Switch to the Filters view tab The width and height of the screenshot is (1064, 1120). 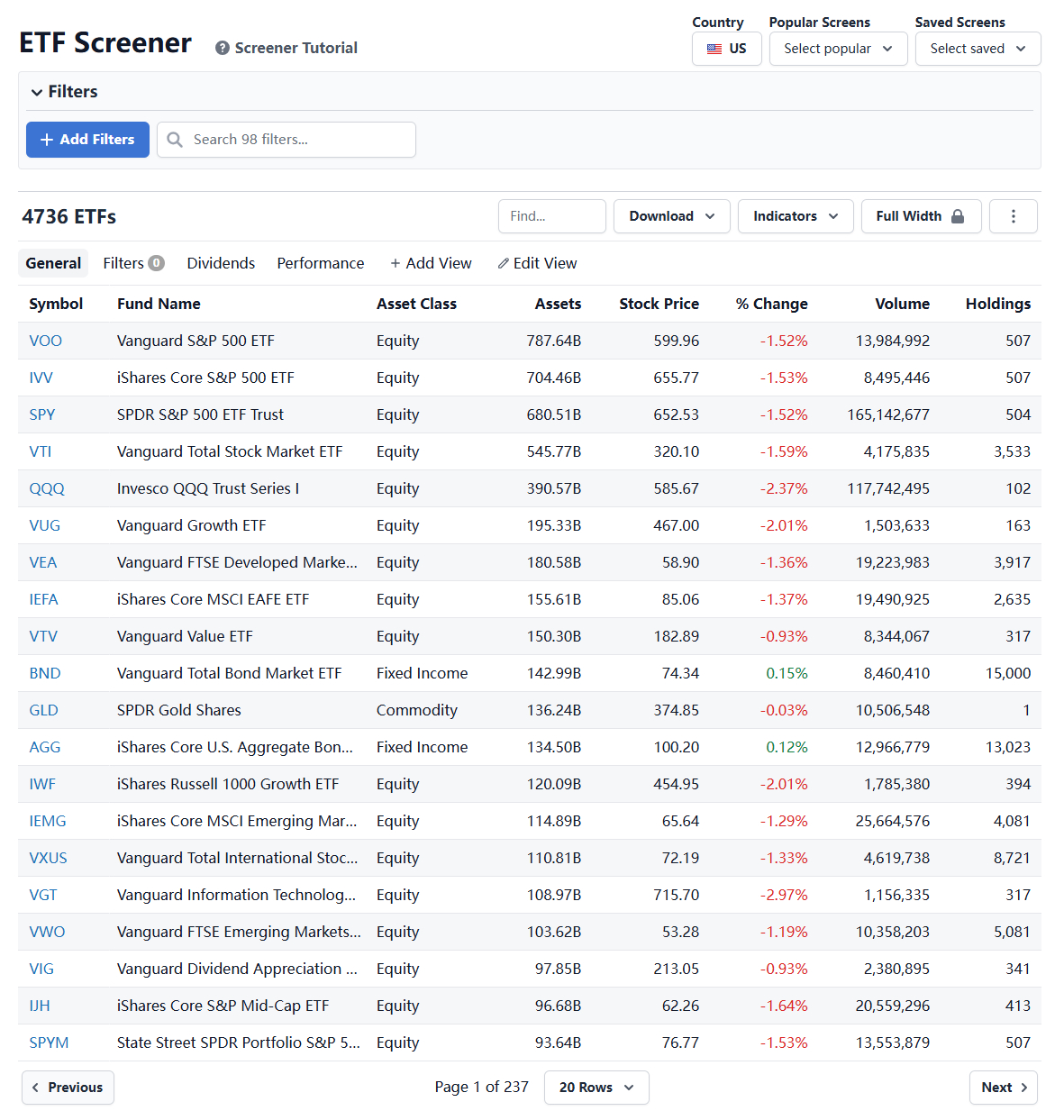(x=133, y=263)
